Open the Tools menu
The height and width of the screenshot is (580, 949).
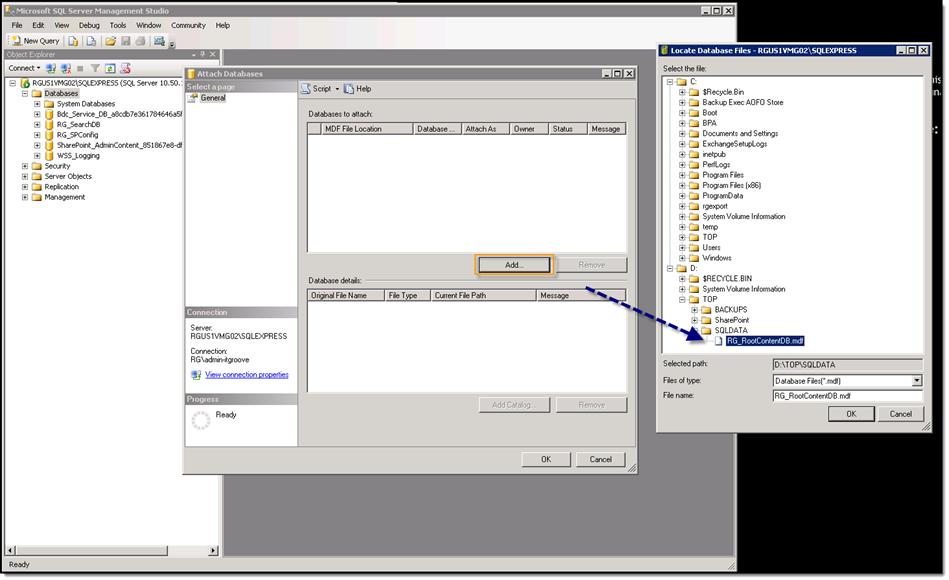(x=117, y=25)
